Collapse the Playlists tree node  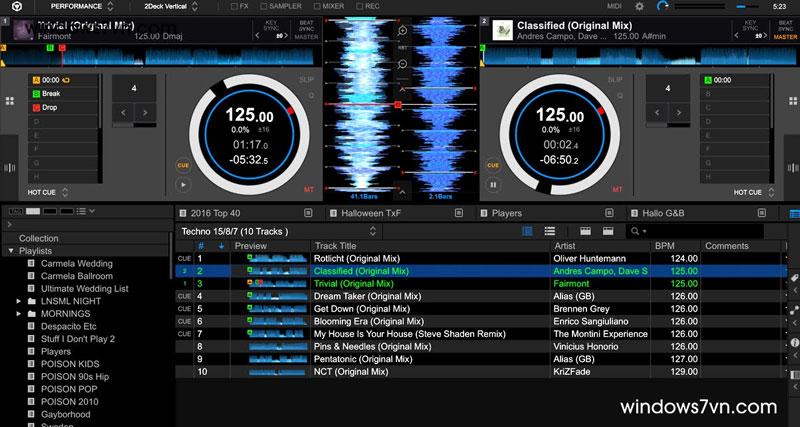point(11,251)
